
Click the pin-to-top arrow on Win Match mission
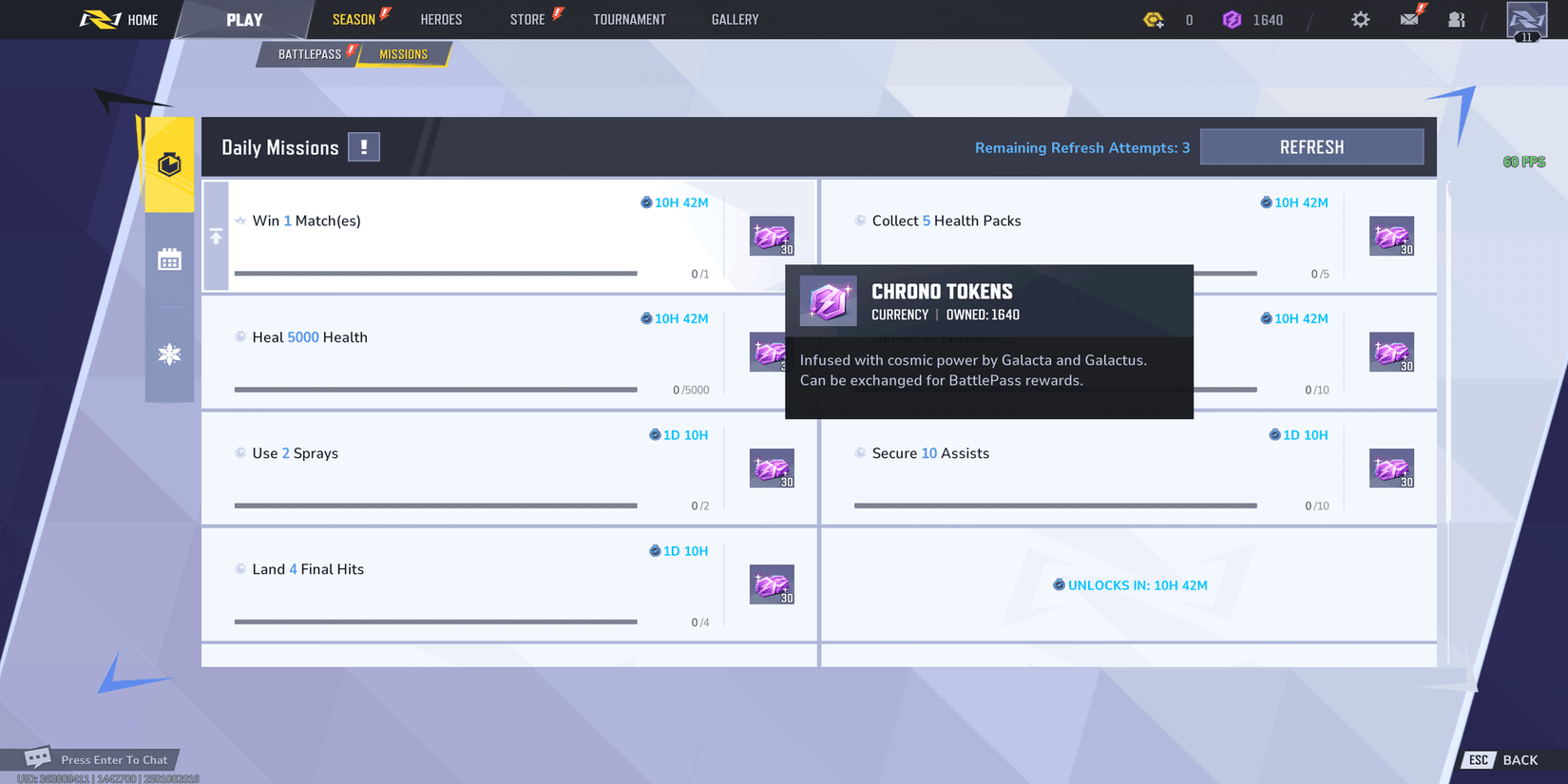216,237
